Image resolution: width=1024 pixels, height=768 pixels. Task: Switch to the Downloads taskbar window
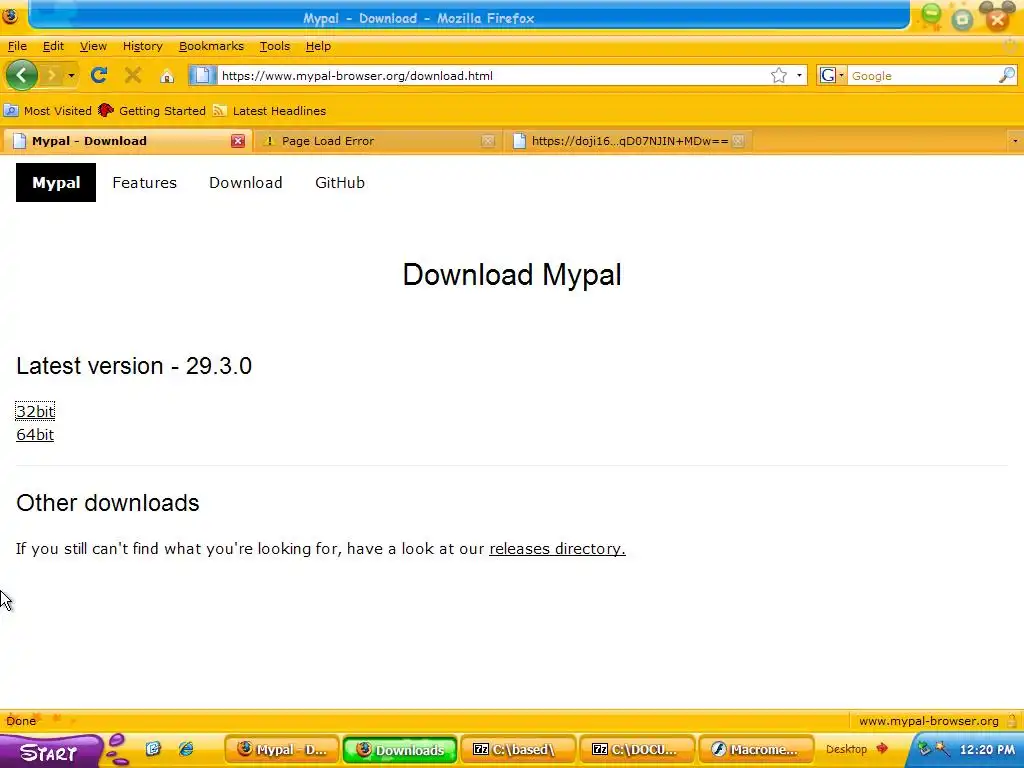pos(400,750)
